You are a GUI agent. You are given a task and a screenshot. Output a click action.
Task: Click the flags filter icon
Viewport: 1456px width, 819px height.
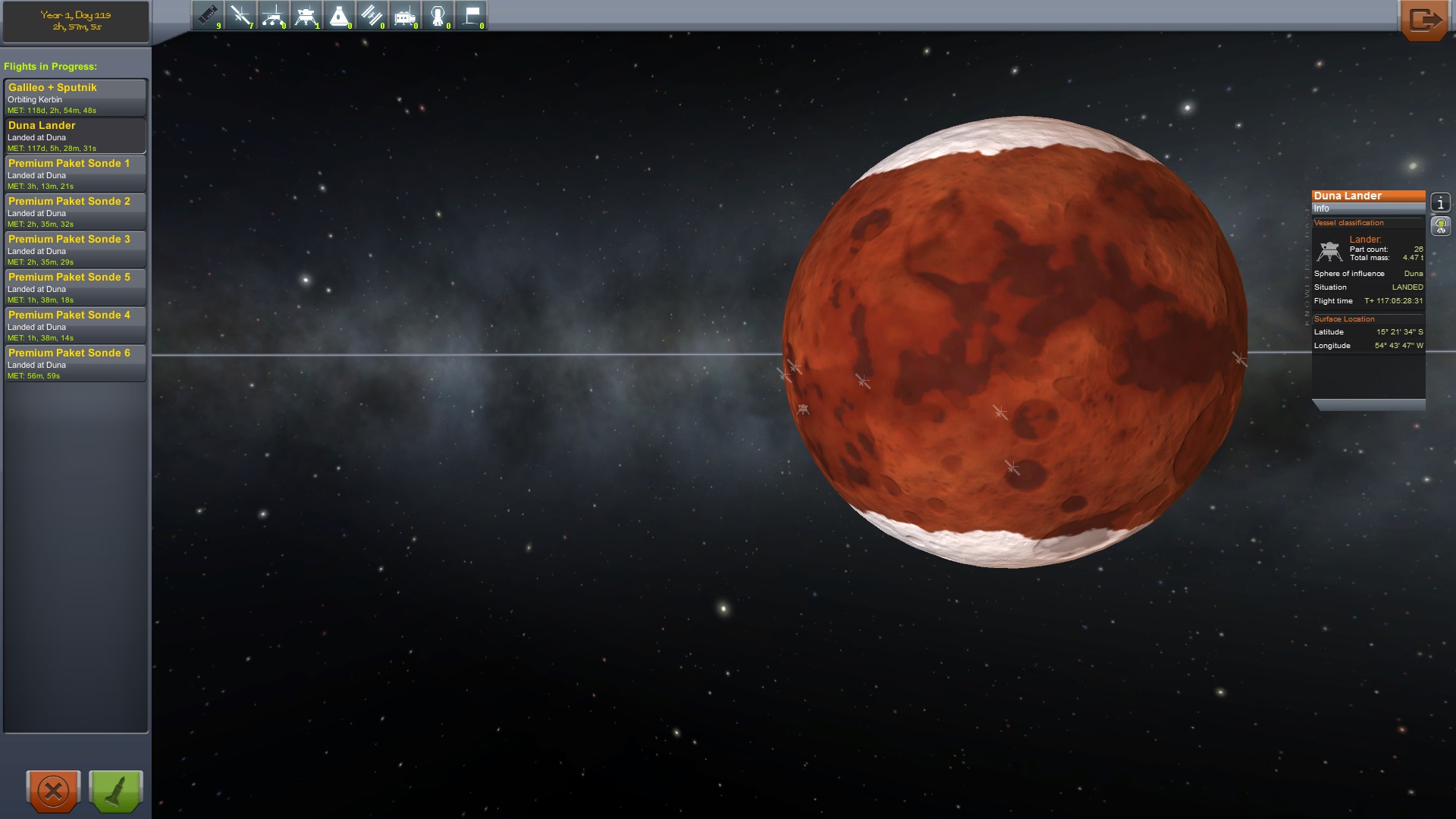(471, 15)
